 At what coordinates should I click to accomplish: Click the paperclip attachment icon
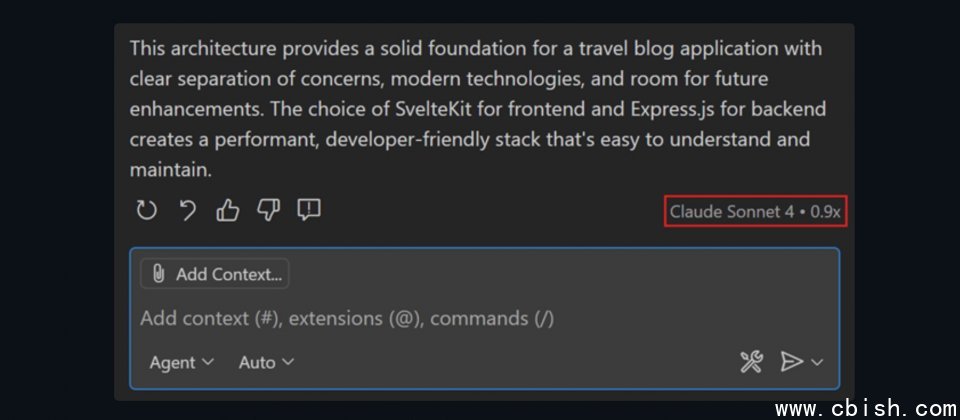point(158,274)
